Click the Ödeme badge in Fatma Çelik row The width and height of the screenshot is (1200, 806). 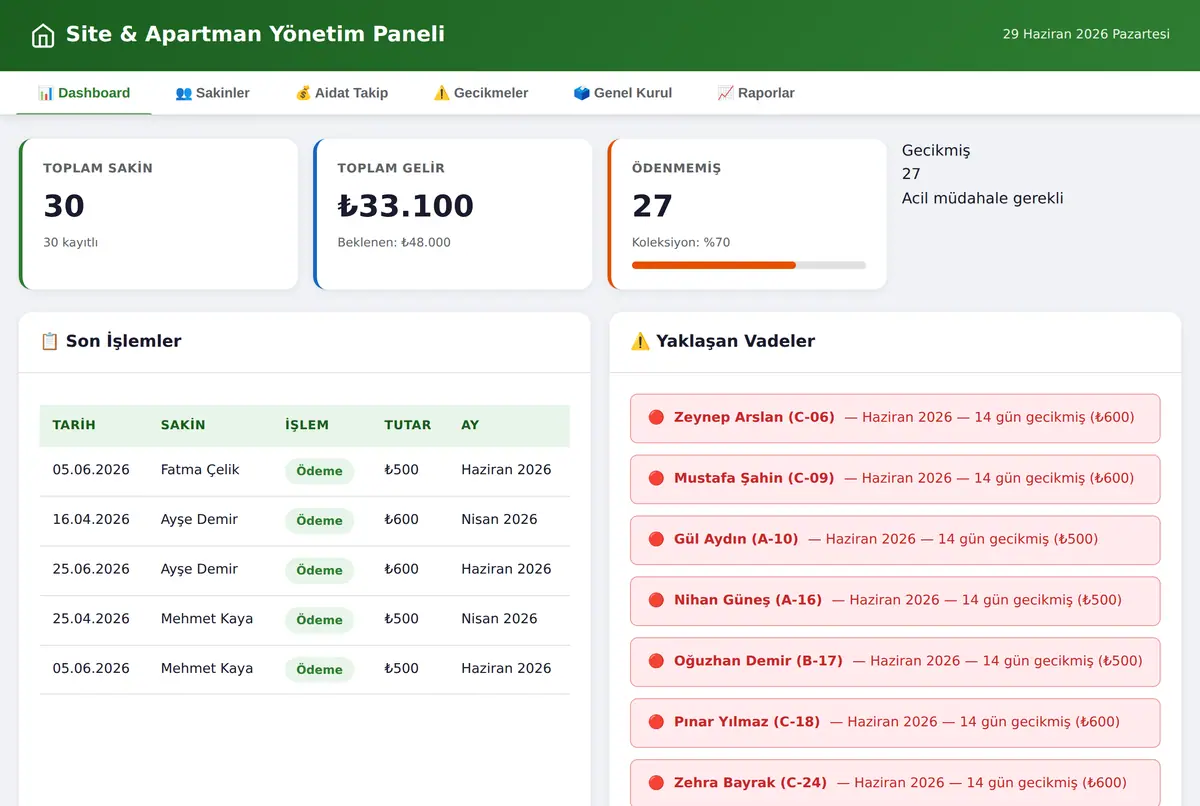pyautogui.click(x=320, y=471)
